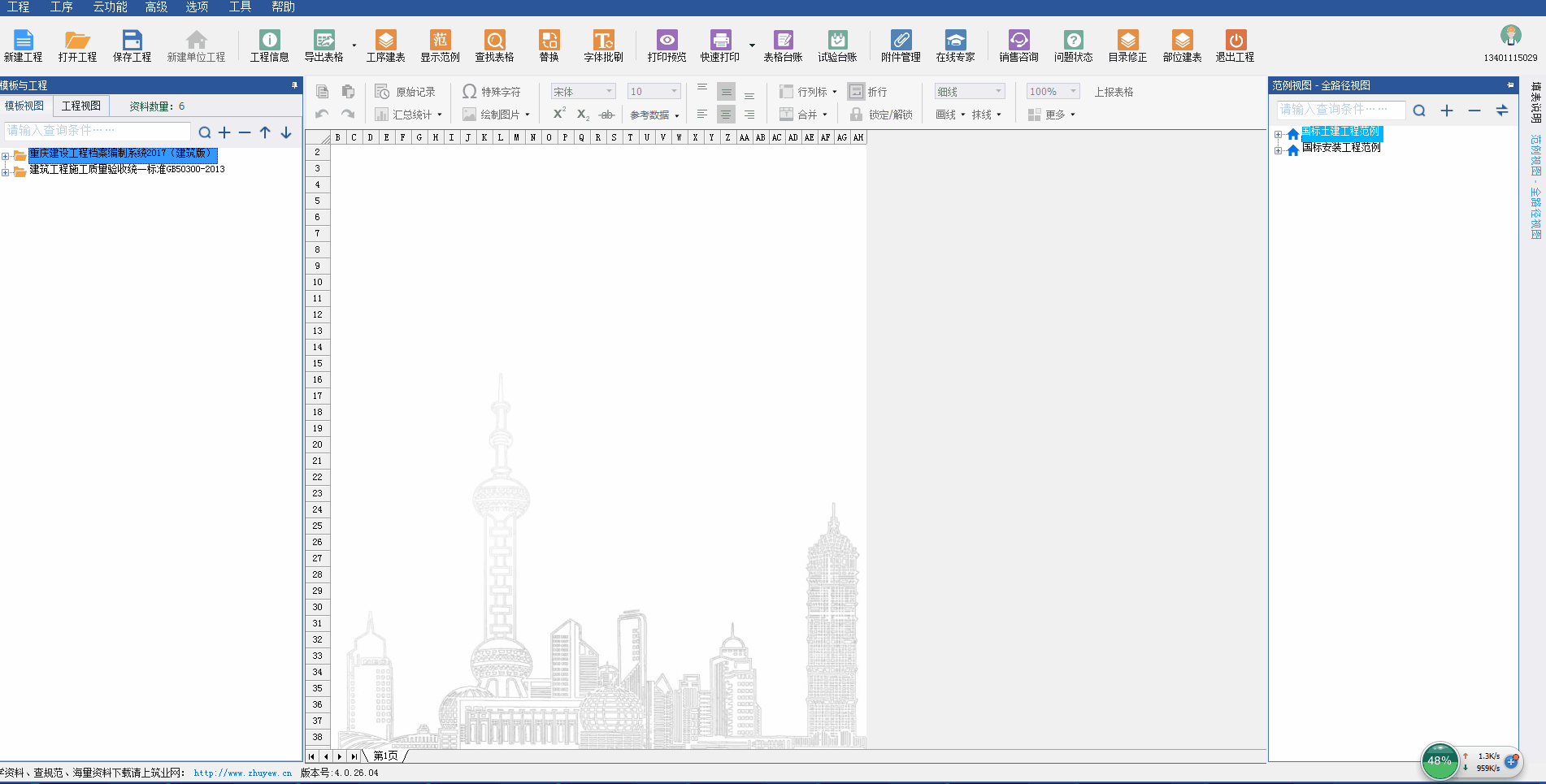Open the 云功能 menu
Screen dimensions: 1546x784
tap(110, 7)
